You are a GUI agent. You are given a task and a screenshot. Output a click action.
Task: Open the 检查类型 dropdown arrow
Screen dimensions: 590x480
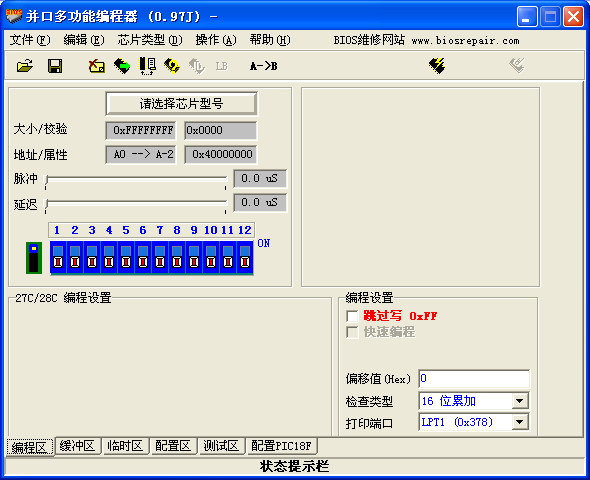(x=520, y=401)
